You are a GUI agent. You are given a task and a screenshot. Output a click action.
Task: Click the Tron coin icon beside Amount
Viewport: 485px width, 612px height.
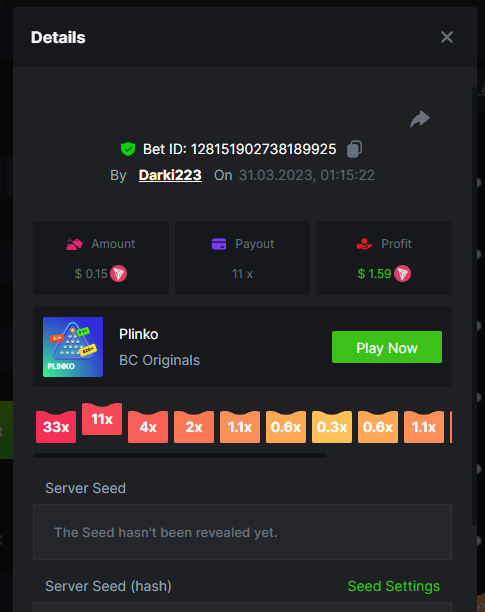(x=118, y=274)
